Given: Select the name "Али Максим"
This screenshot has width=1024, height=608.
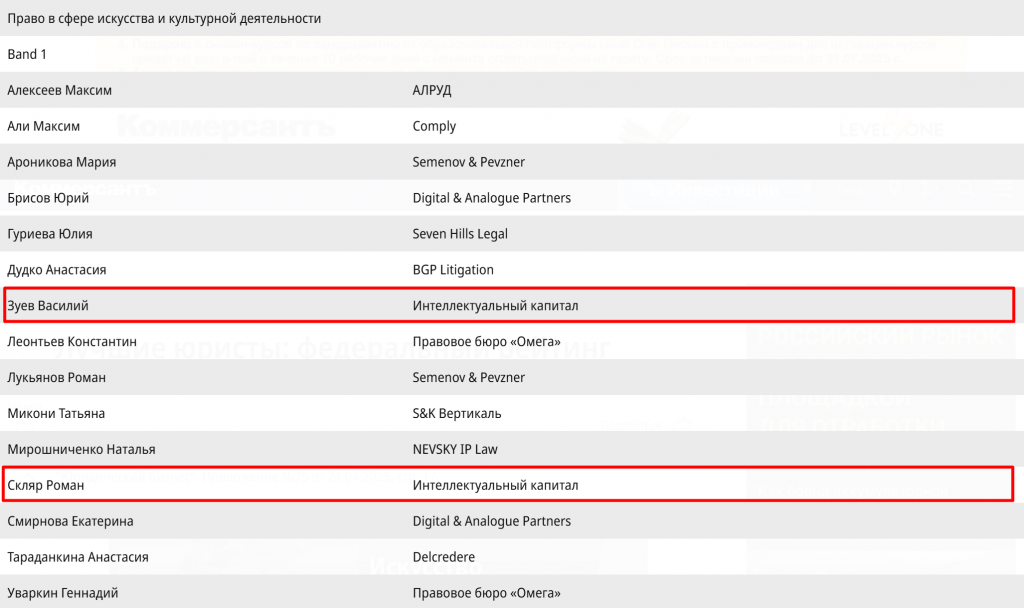Looking at the screenshot, I should pos(44,126).
